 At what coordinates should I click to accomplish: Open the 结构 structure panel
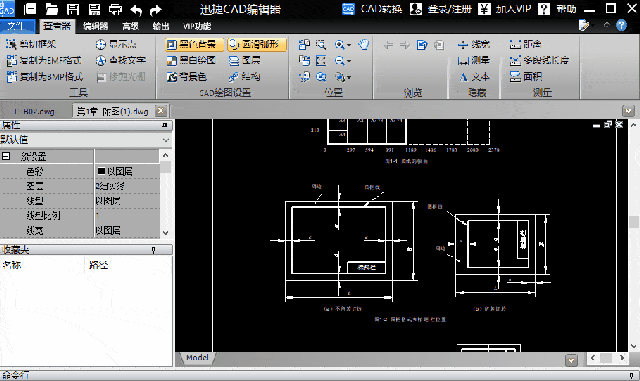click(244, 77)
